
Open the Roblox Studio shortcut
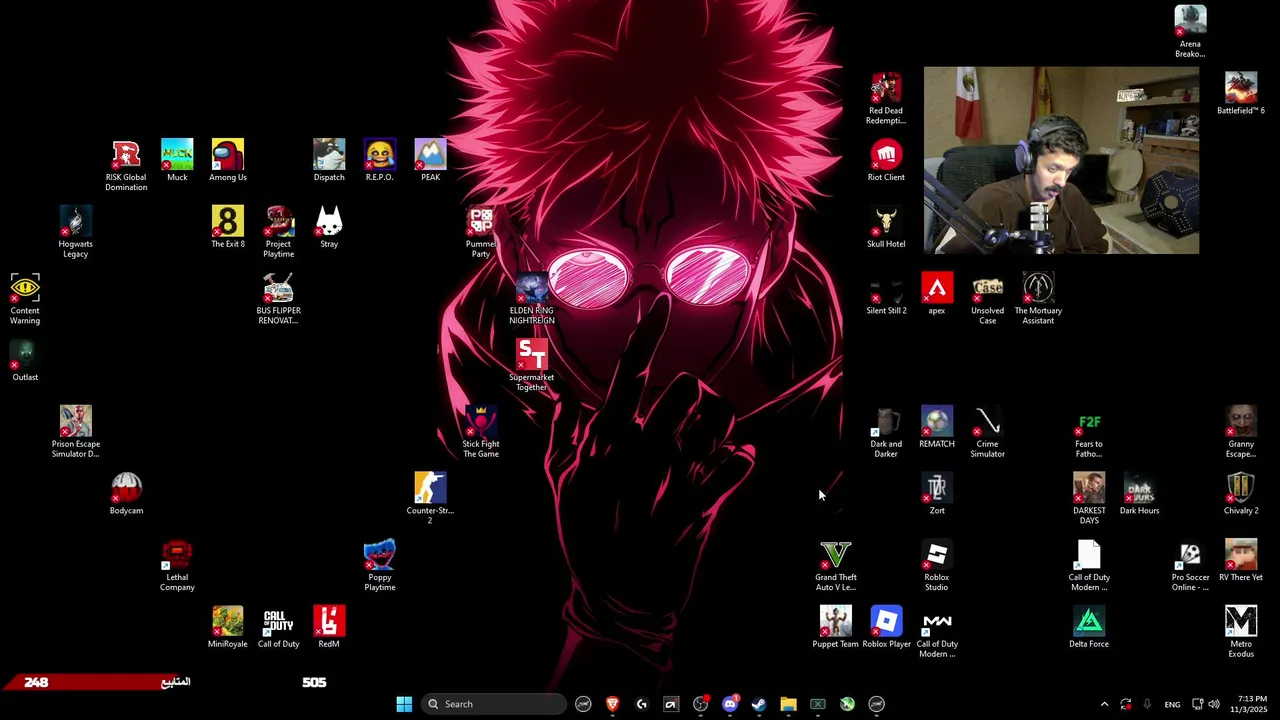tap(937, 566)
